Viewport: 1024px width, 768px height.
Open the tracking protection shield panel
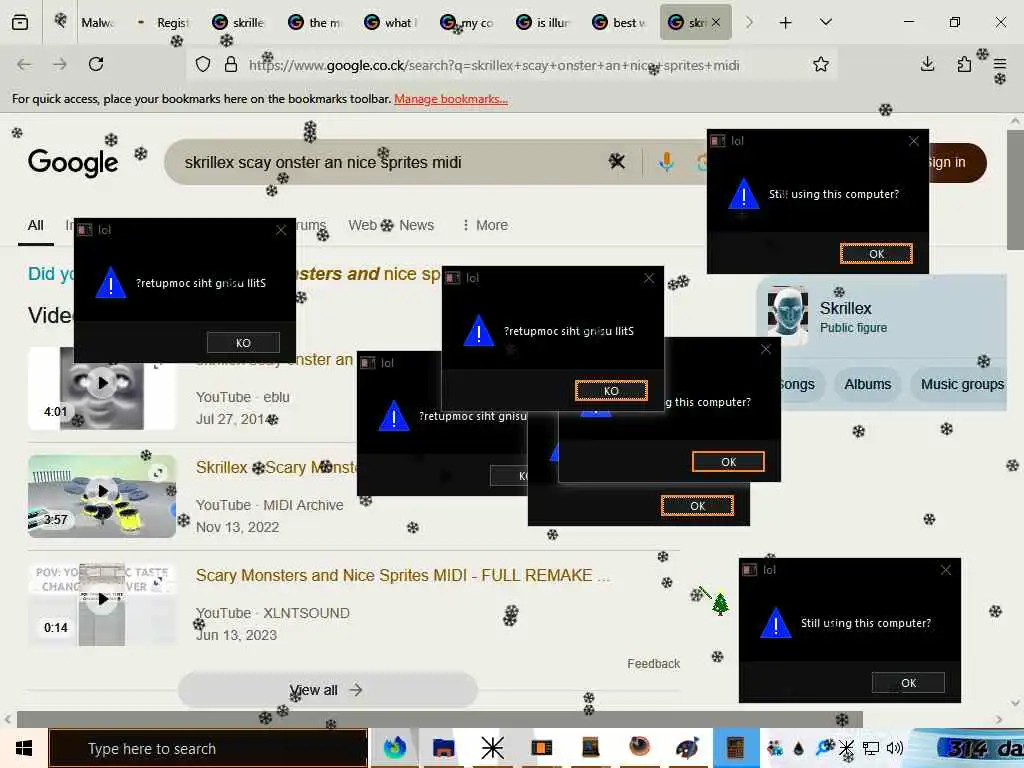203,65
